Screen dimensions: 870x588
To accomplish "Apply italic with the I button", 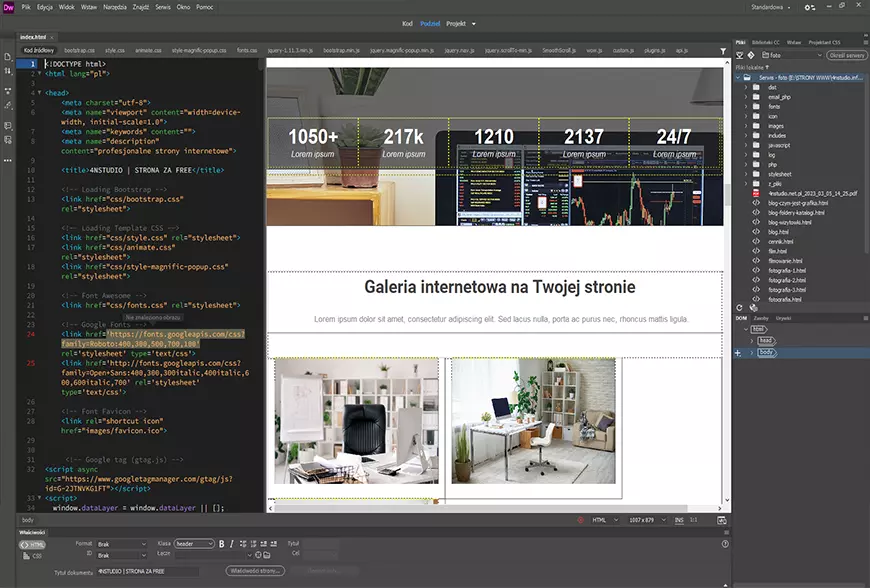I will 231,544.
